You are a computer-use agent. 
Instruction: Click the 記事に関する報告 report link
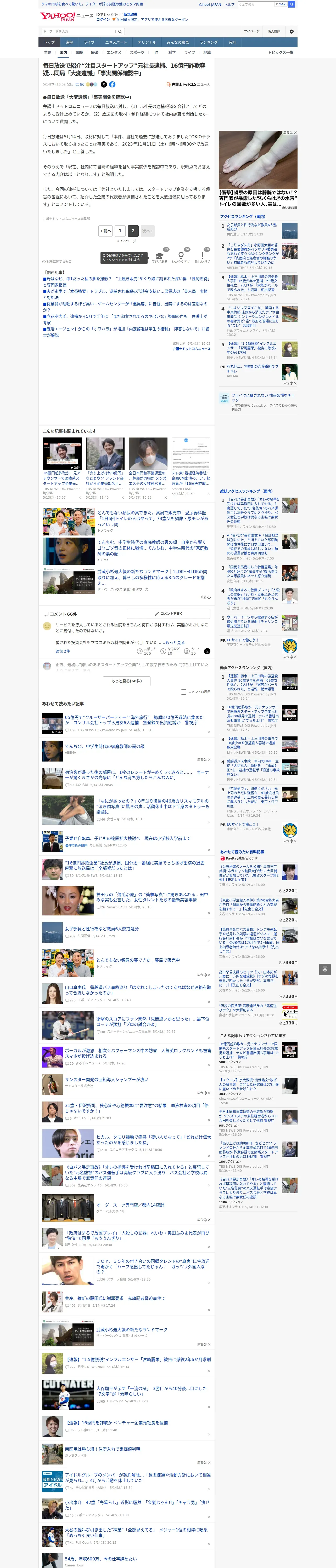(57, 262)
